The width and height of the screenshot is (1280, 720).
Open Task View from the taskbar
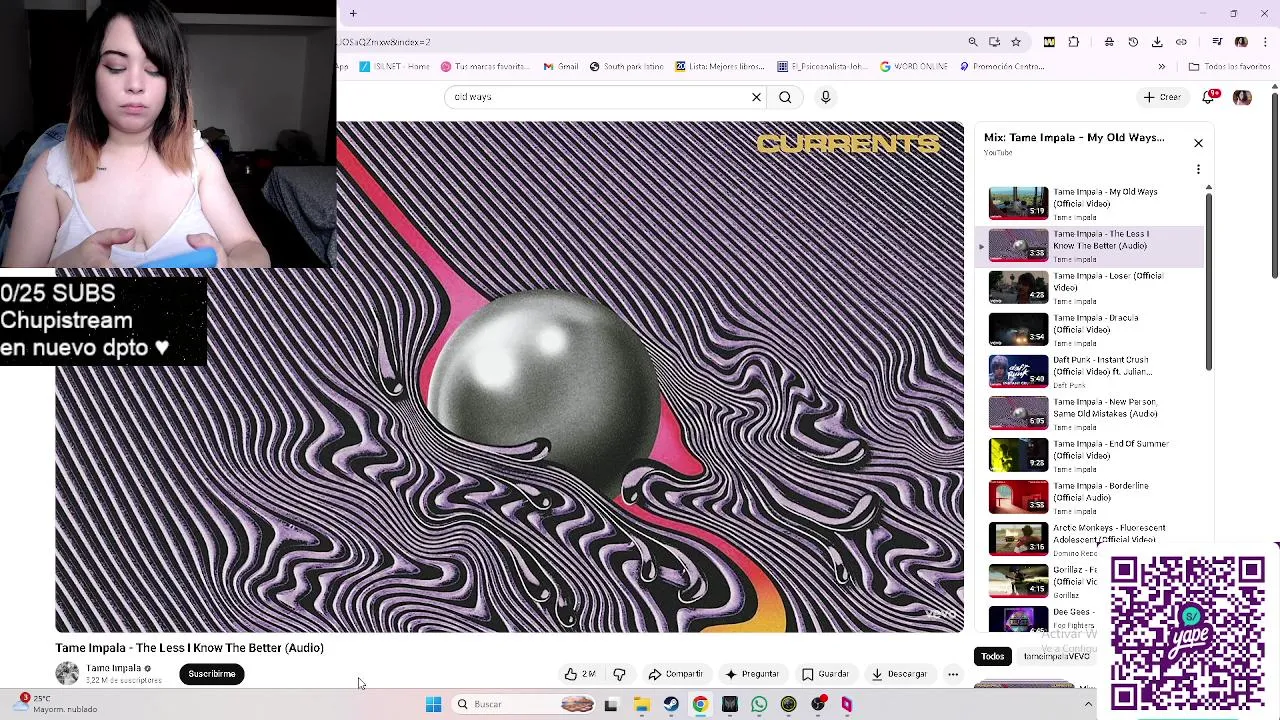pos(611,704)
